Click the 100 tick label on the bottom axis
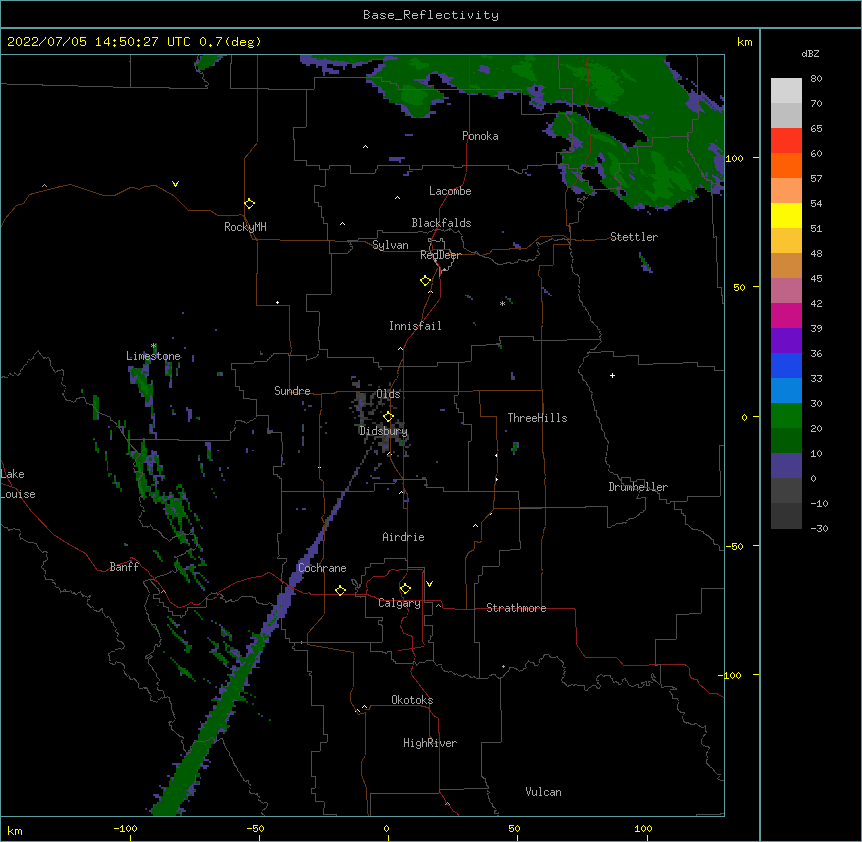This screenshot has width=862, height=842. 643,828
